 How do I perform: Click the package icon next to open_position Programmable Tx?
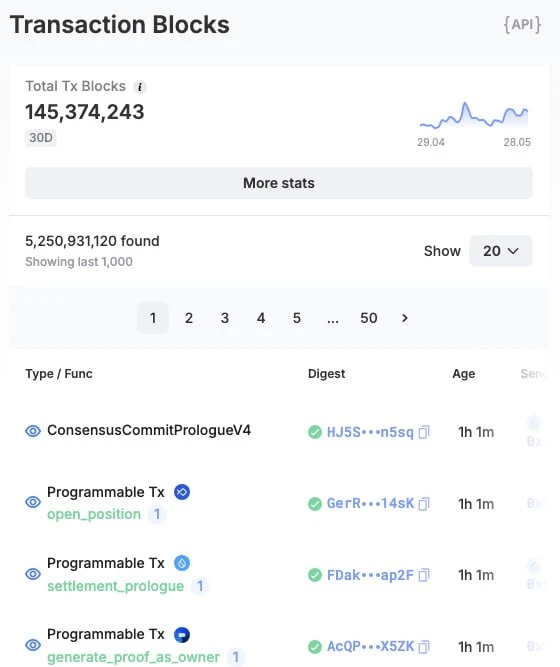[182, 492]
